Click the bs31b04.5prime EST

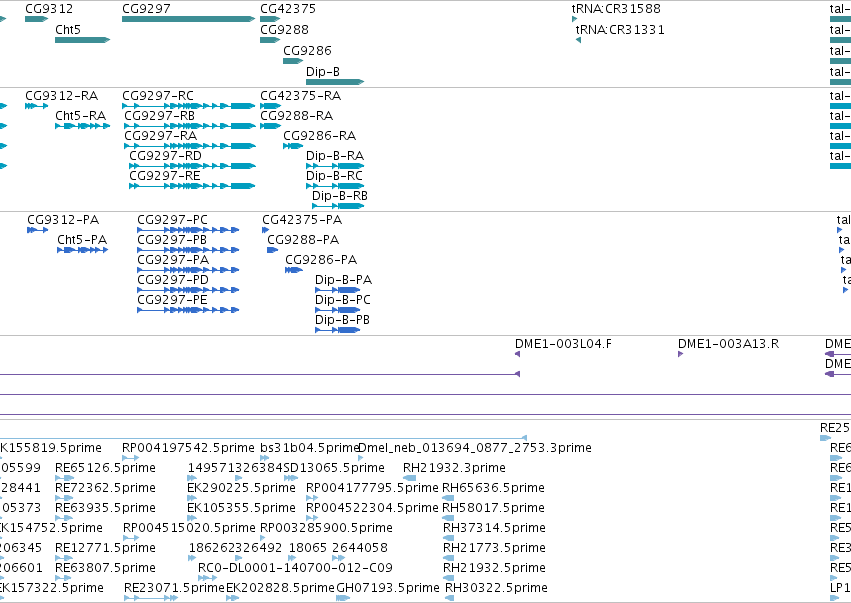265,458
